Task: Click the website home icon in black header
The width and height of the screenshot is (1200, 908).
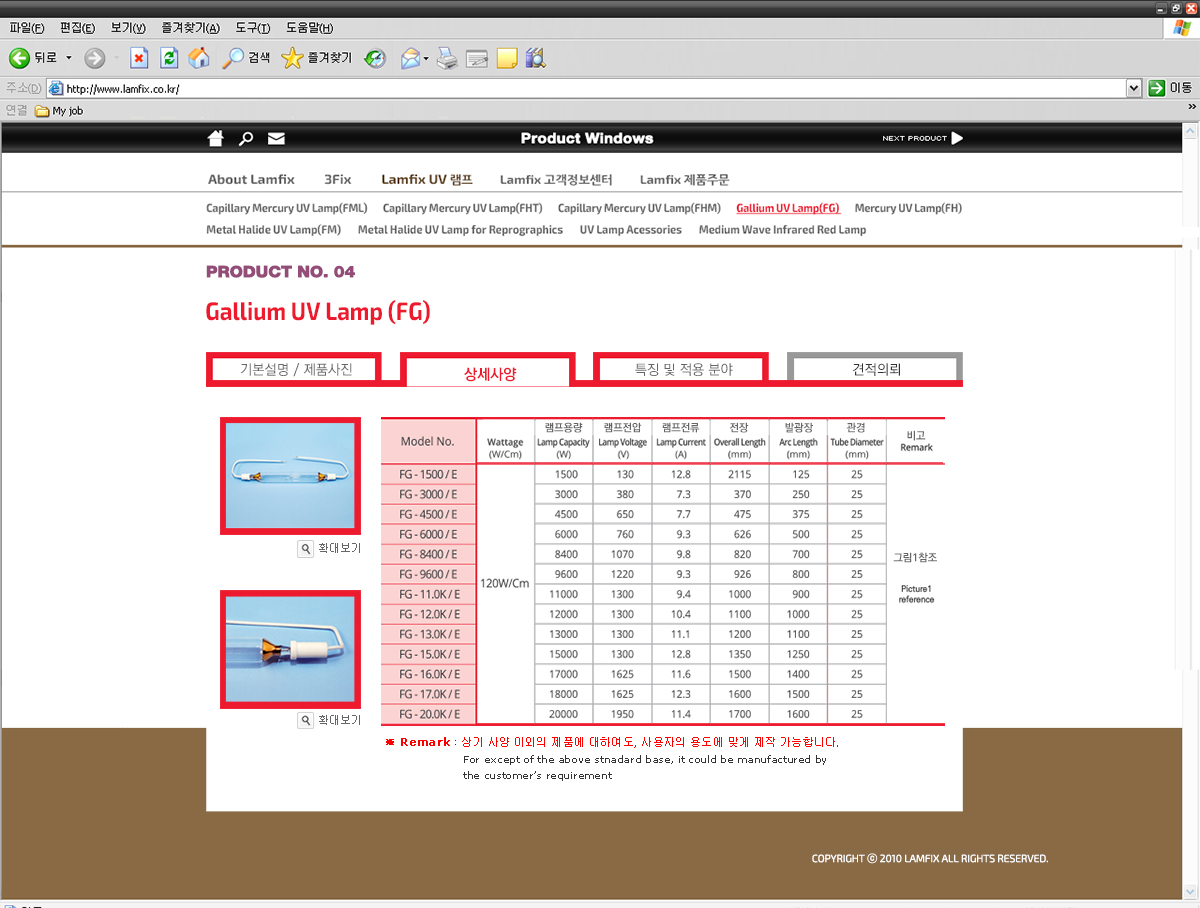Action: (215, 138)
